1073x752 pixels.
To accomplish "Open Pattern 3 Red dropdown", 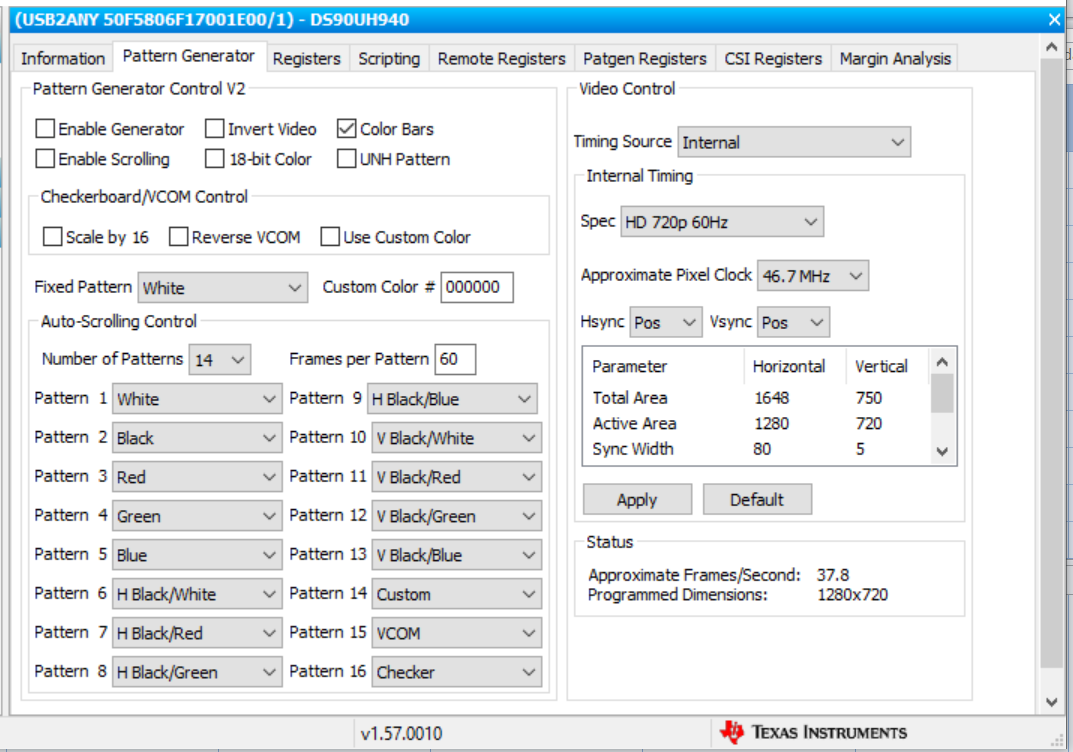I will [197, 477].
